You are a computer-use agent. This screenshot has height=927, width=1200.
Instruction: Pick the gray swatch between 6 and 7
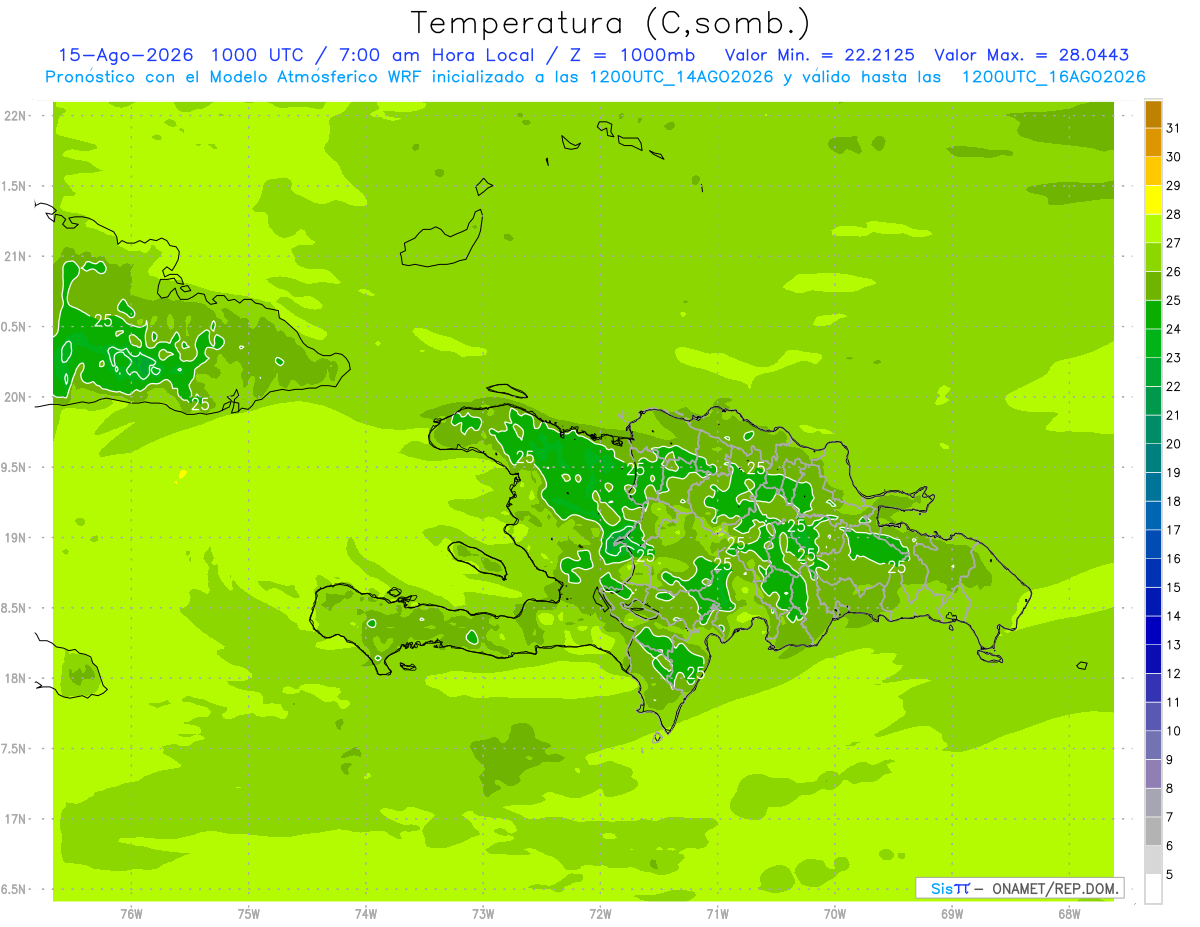point(1153,831)
